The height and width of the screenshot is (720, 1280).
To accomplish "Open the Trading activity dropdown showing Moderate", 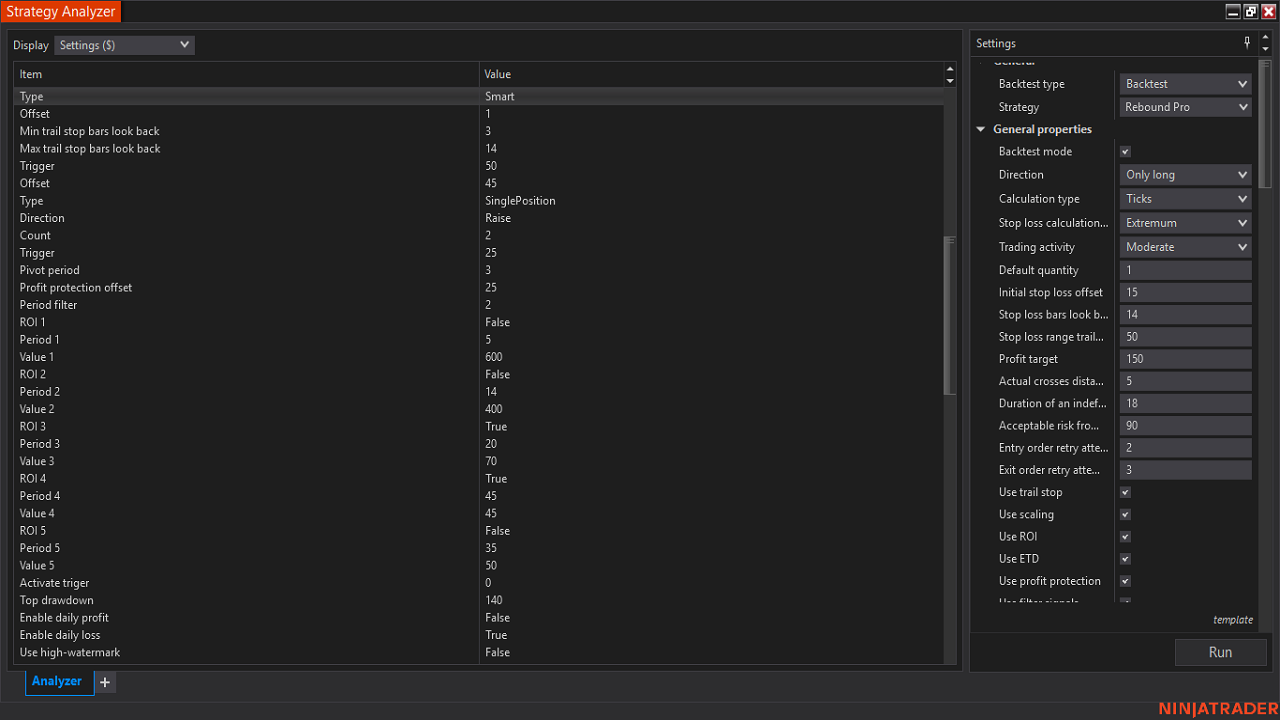I will click(1185, 247).
